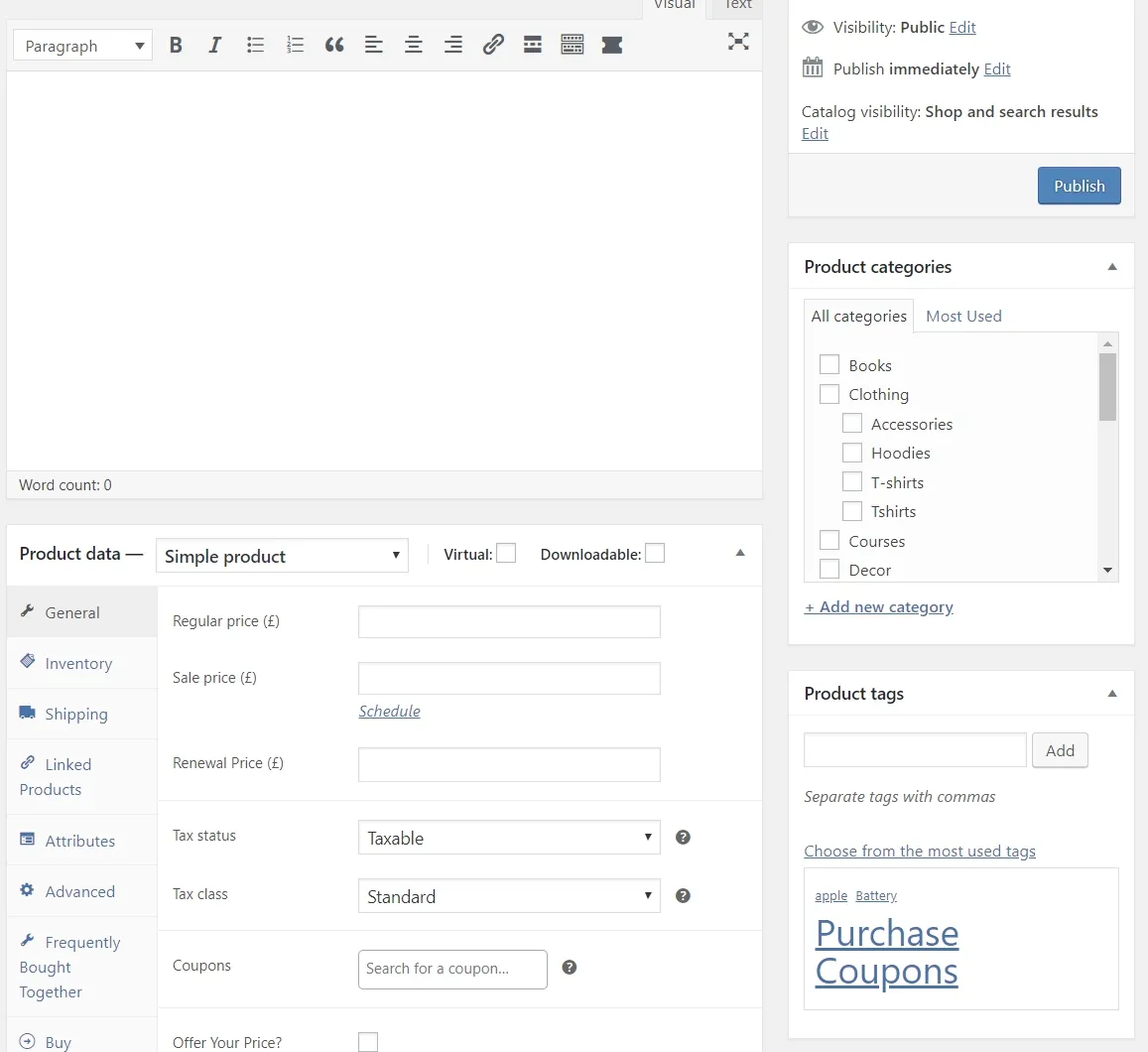Click the sale price Schedule link

(x=390, y=711)
